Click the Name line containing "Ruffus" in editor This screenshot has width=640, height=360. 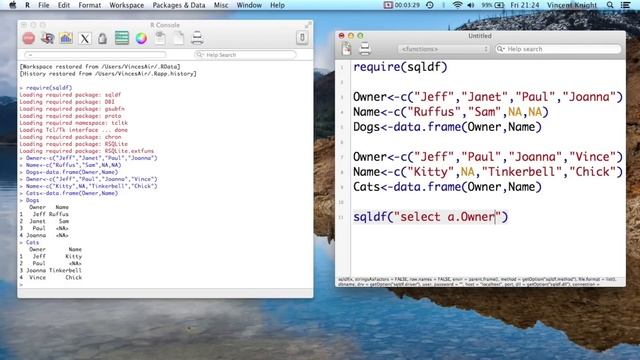pos(451,112)
